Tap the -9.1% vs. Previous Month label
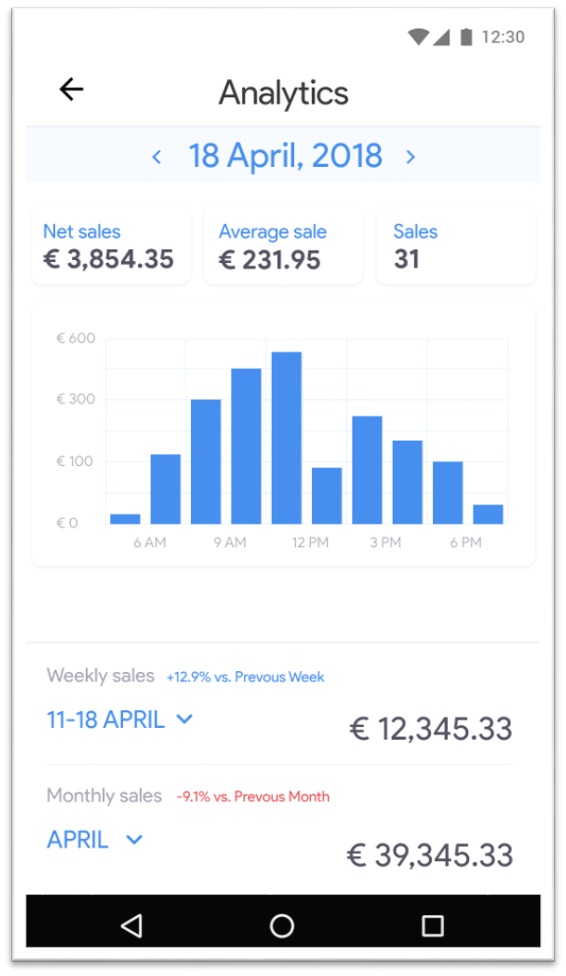 [x=253, y=797]
